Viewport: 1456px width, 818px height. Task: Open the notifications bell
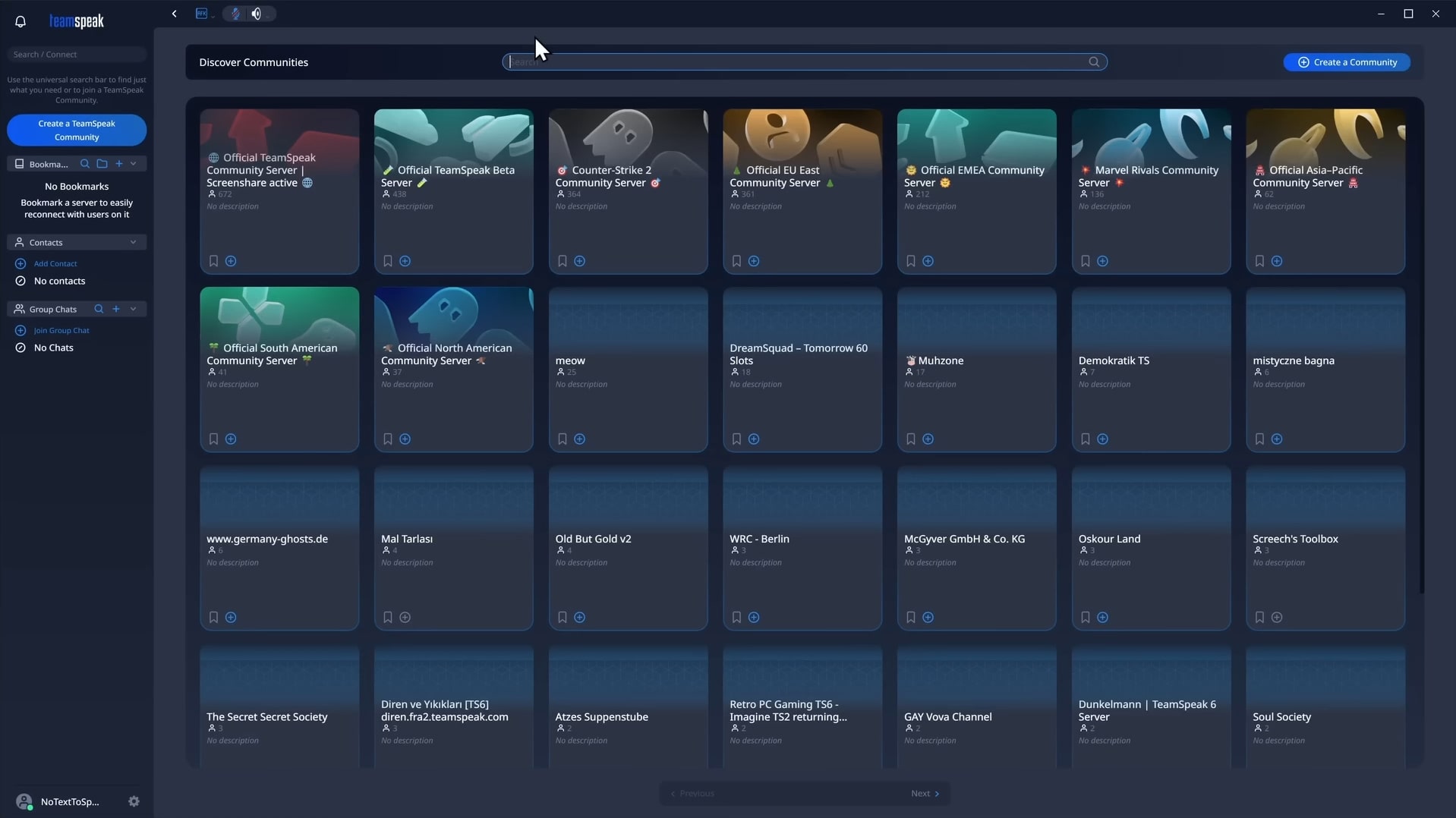pos(20,21)
